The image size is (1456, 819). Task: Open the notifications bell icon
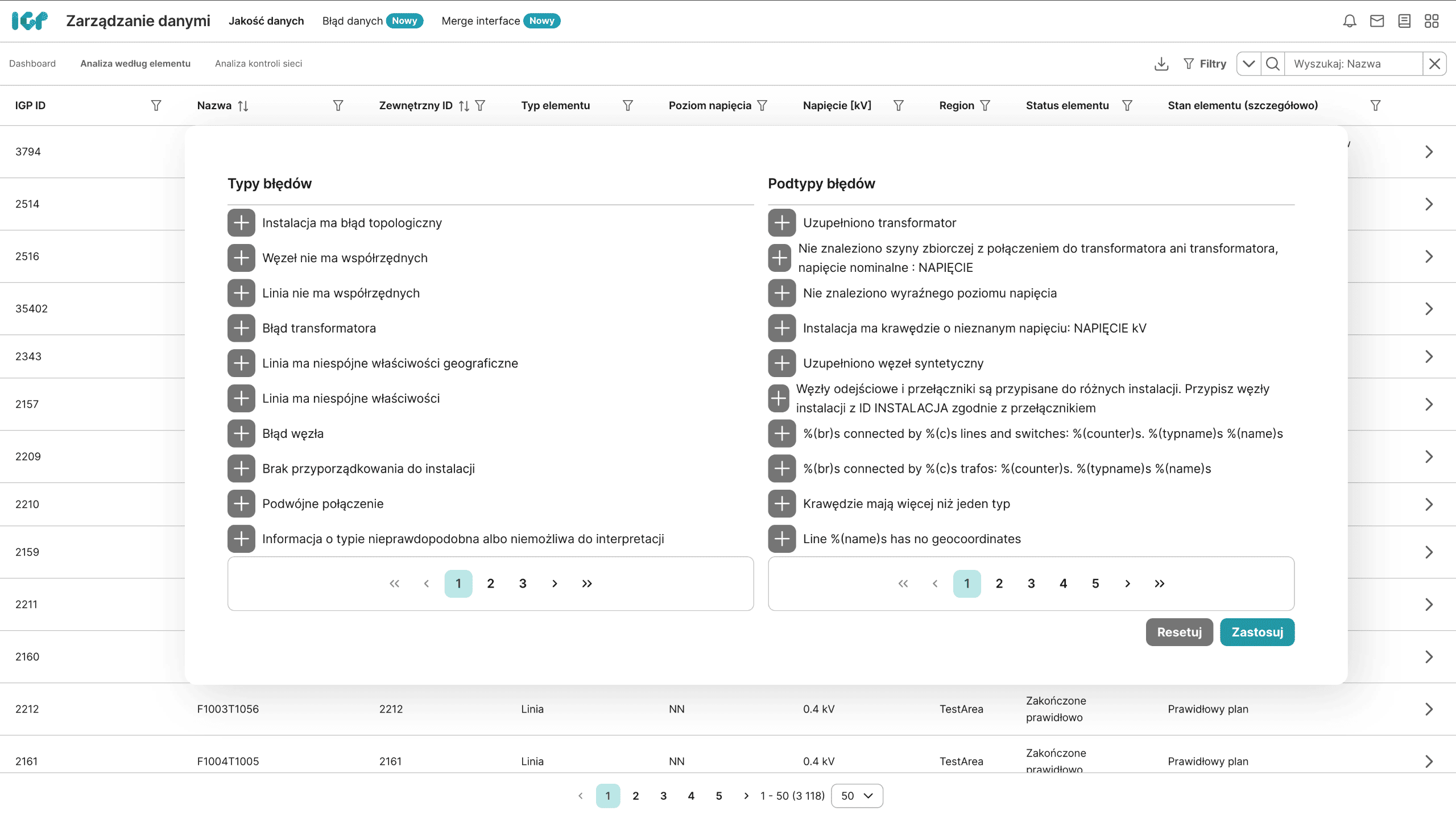pos(1349,21)
